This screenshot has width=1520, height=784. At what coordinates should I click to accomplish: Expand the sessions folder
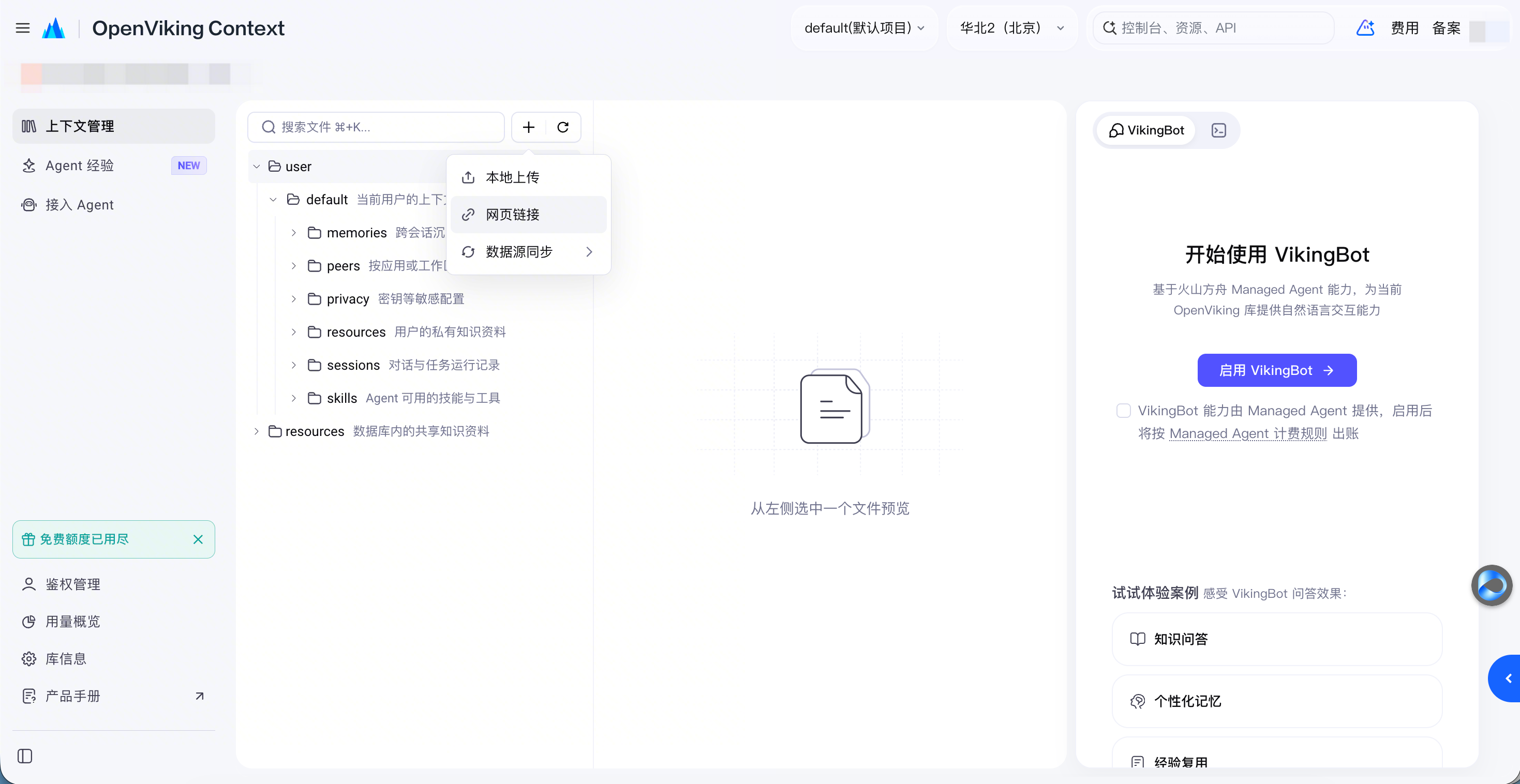[x=293, y=365]
